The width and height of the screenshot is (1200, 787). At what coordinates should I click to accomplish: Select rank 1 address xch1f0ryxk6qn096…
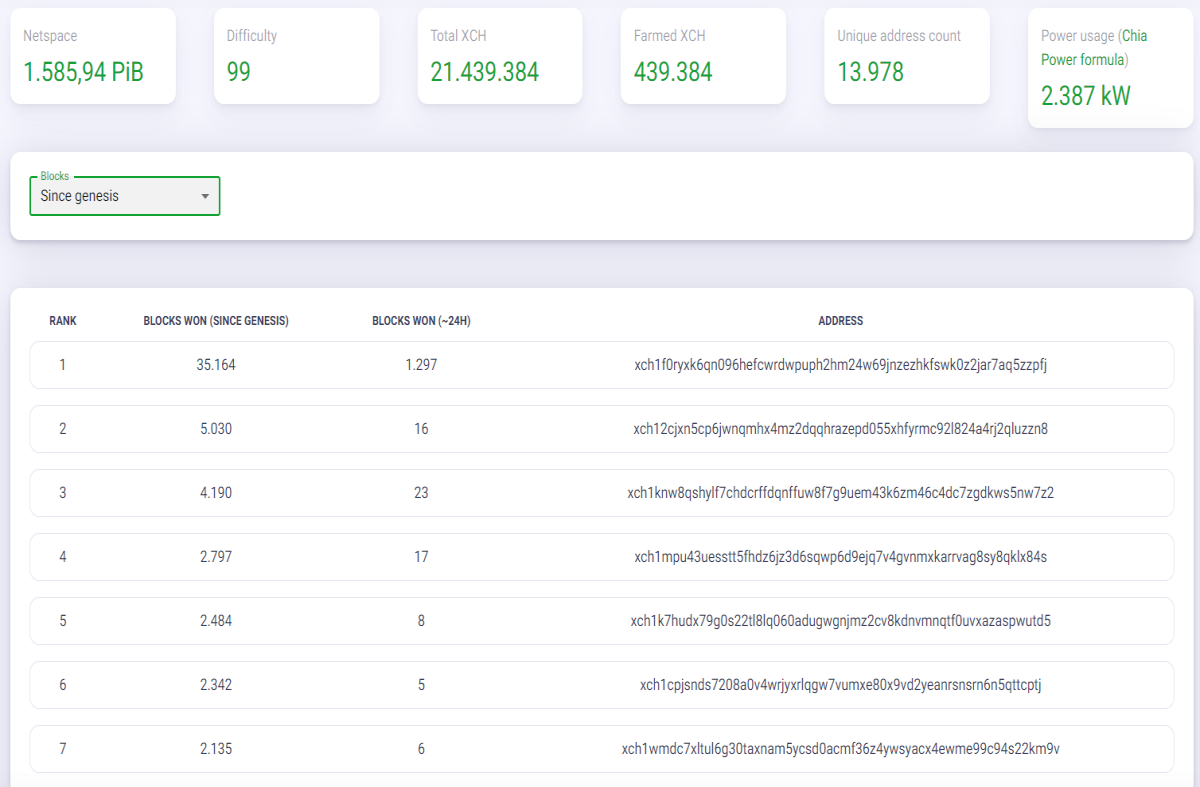point(841,365)
